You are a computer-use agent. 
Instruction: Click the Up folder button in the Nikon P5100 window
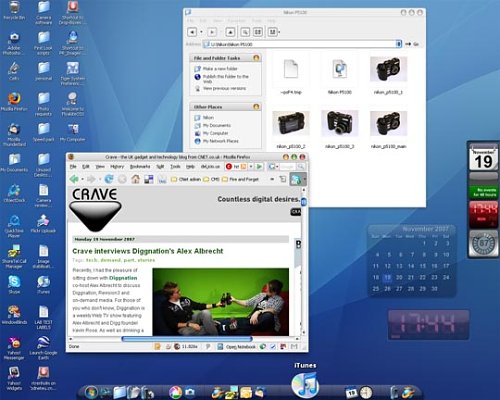(230, 32)
